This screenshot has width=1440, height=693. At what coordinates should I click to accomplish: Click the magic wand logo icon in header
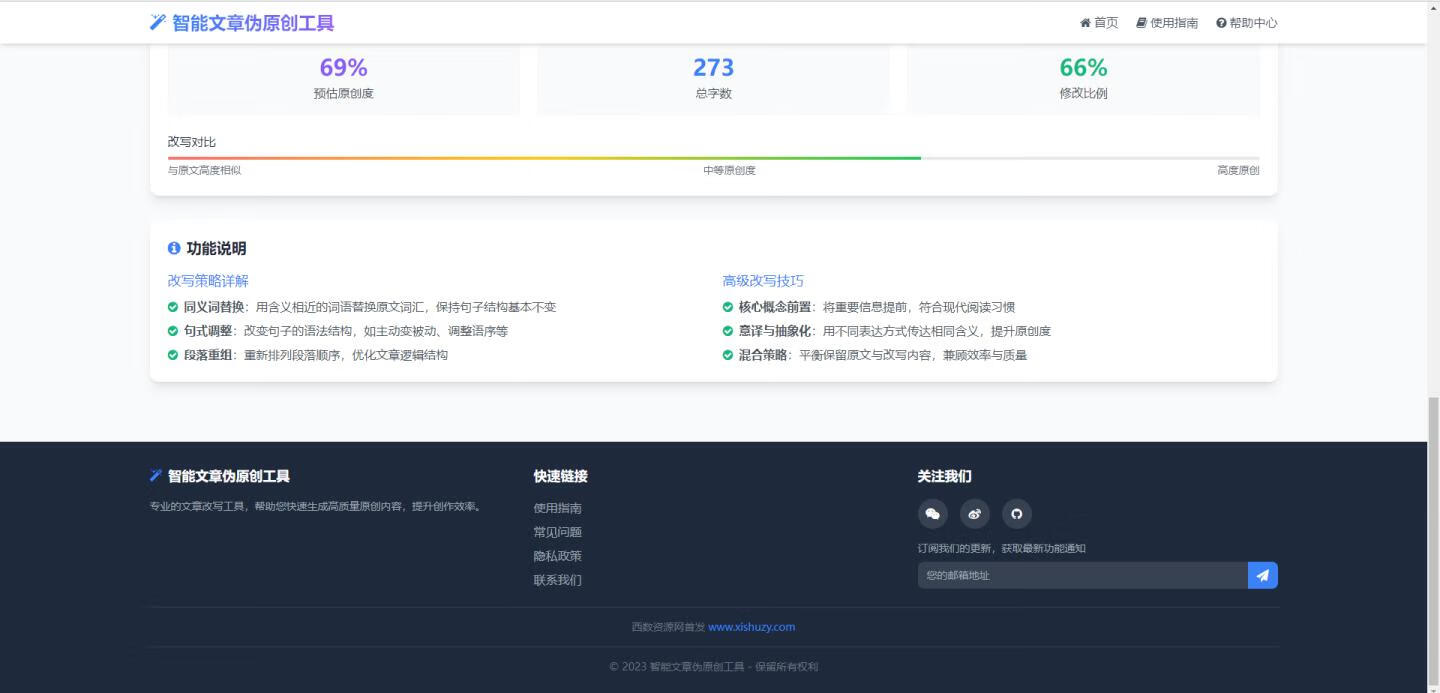click(157, 21)
